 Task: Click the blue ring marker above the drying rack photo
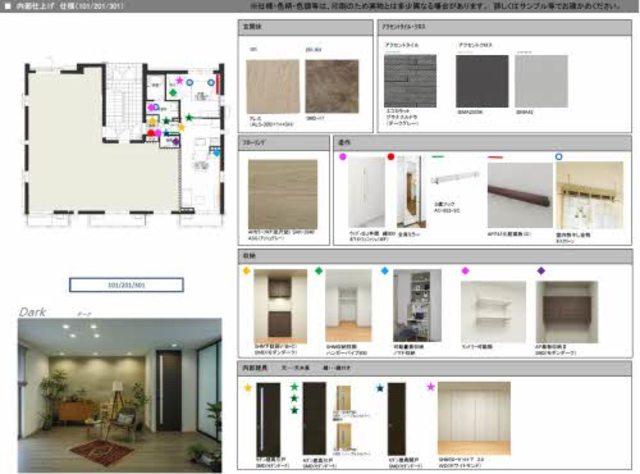tap(558, 157)
